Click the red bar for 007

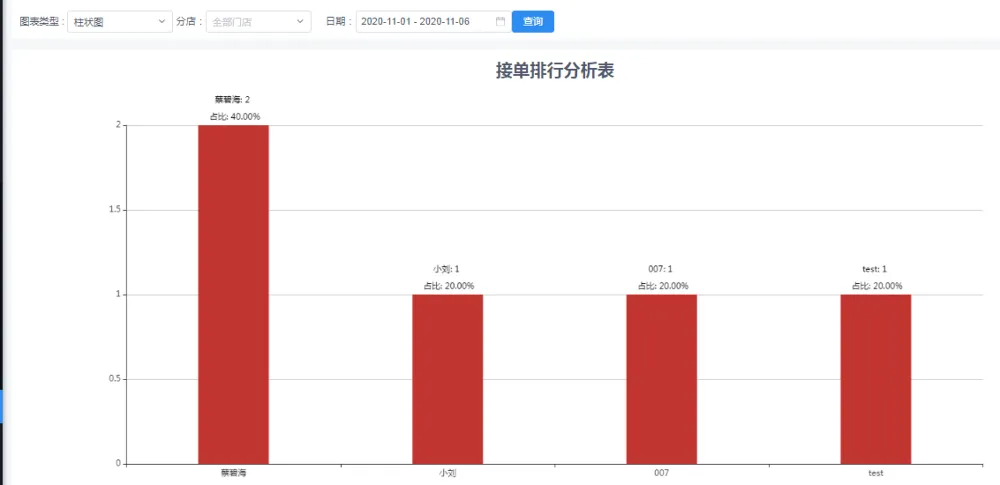coord(661,378)
